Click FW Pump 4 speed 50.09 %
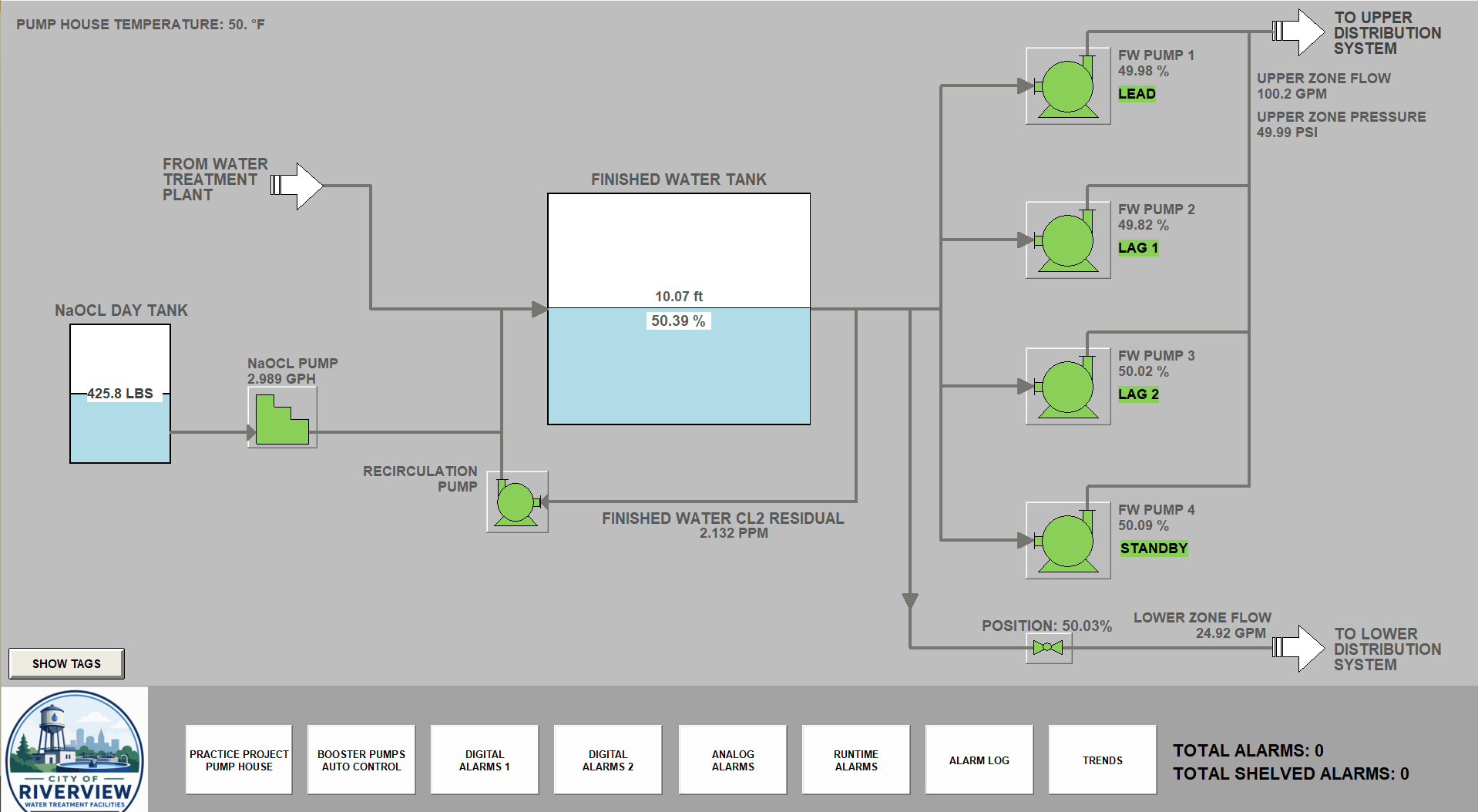The image size is (1478, 812). coord(1144,525)
